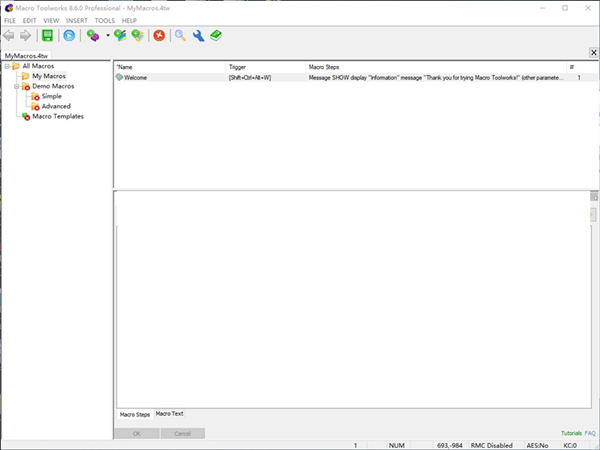The width and height of the screenshot is (600, 450).
Task: Click the Advanced folder icon
Action: [x=35, y=106]
